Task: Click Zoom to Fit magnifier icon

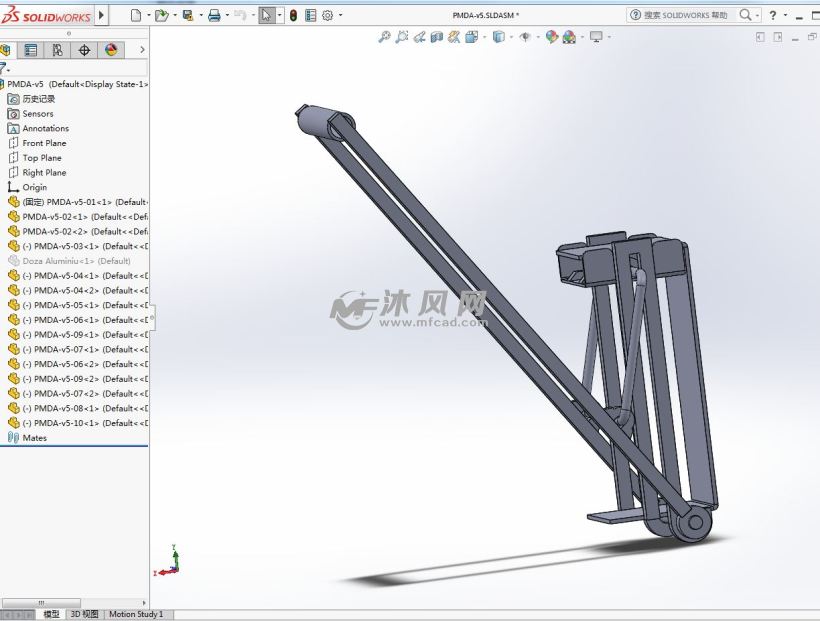Action: (x=384, y=37)
